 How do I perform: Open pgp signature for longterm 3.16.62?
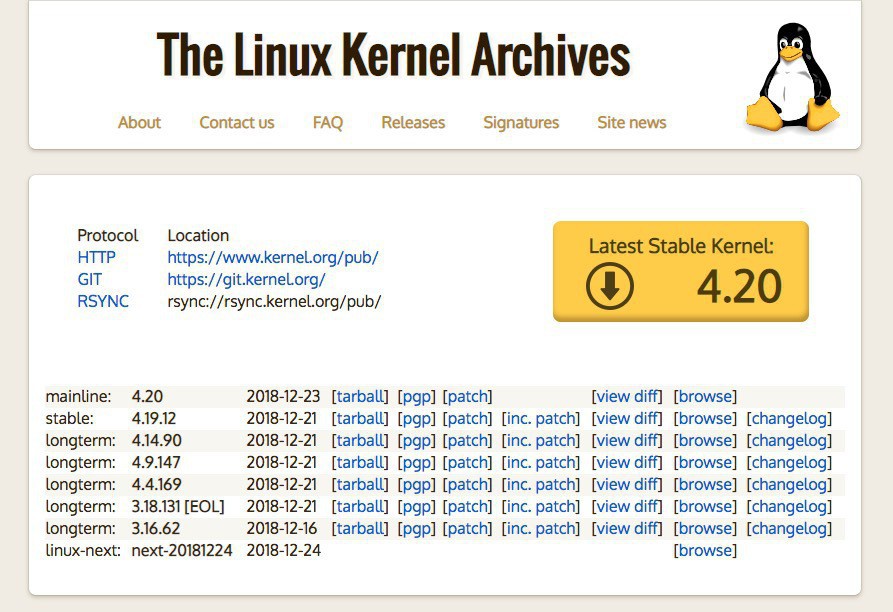click(416, 528)
